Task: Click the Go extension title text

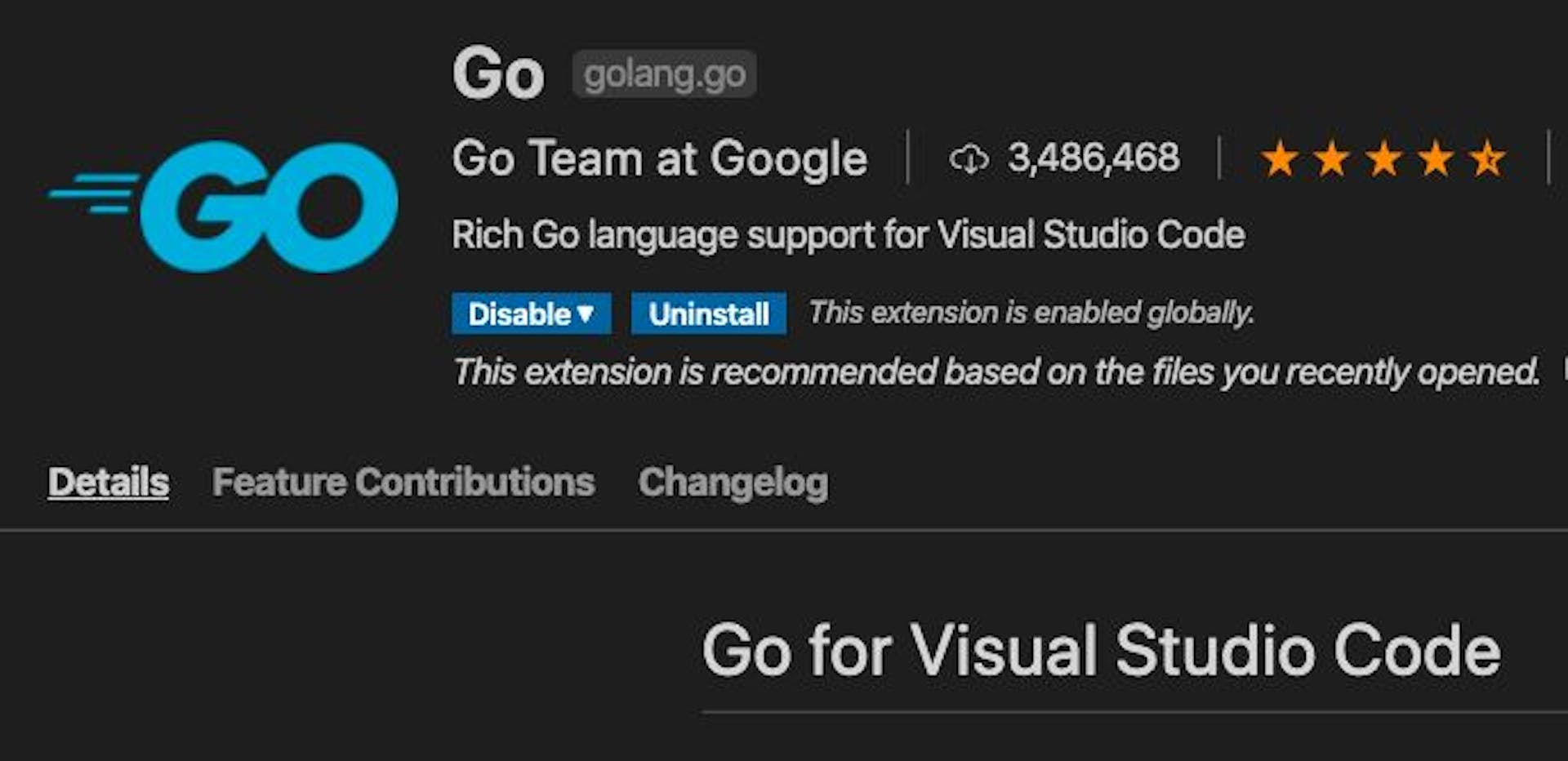Action: point(498,73)
